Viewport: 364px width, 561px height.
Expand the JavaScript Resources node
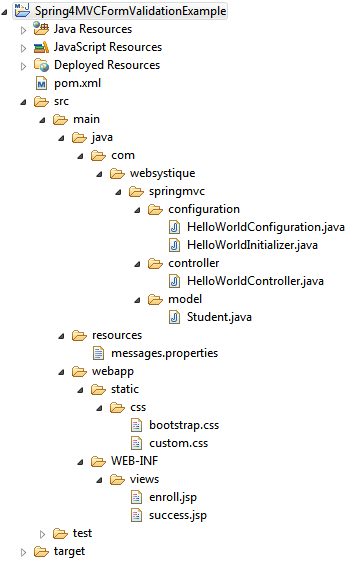[23, 48]
